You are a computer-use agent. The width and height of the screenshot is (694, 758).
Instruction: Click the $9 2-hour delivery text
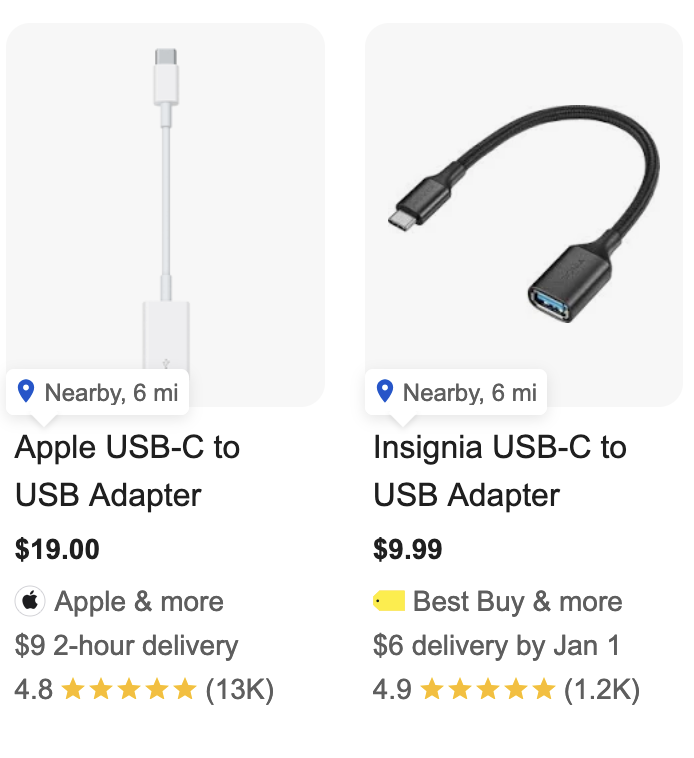(x=126, y=646)
